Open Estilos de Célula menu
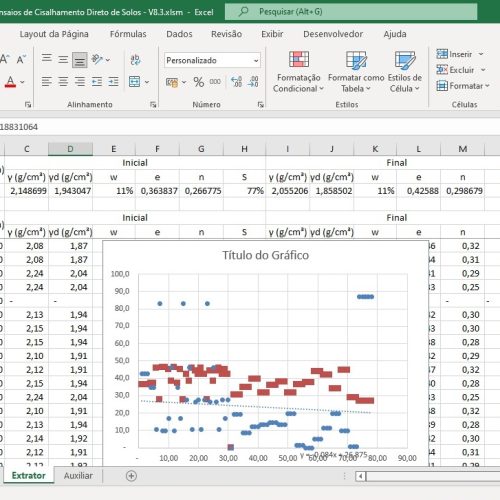The height and width of the screenshot is (500, 500). 405,72
